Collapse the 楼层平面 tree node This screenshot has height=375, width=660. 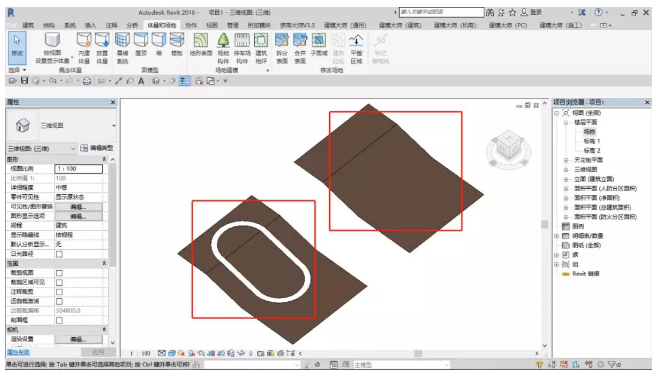click(566, 122)
